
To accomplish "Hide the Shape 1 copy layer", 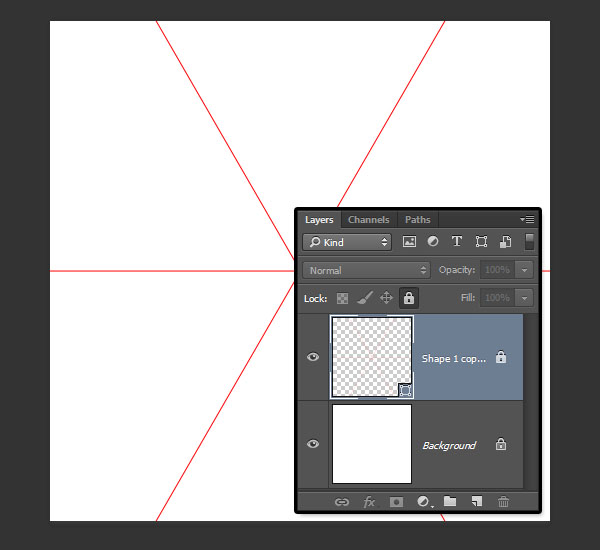I will (x=313, y=357).
